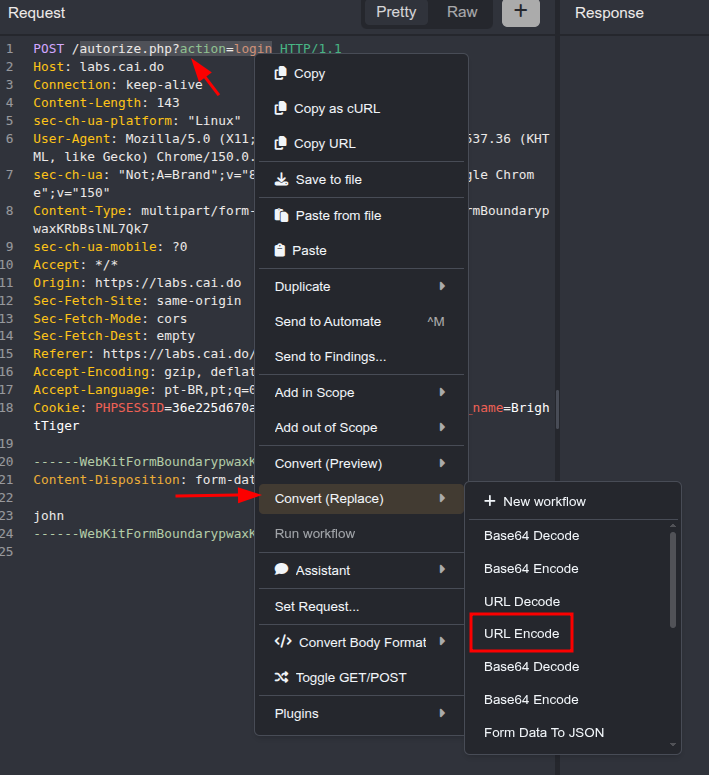The image size is (709, 775).
Task: Click the PHPSESSID cookie name
Action: (130, 408)
